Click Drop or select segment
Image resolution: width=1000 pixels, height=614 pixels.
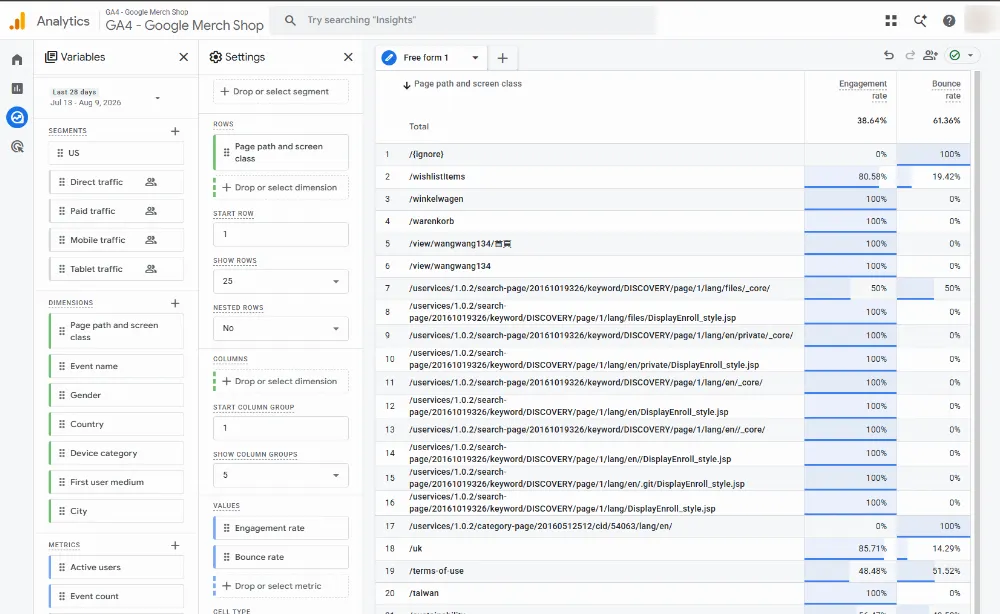click(281, 92)
